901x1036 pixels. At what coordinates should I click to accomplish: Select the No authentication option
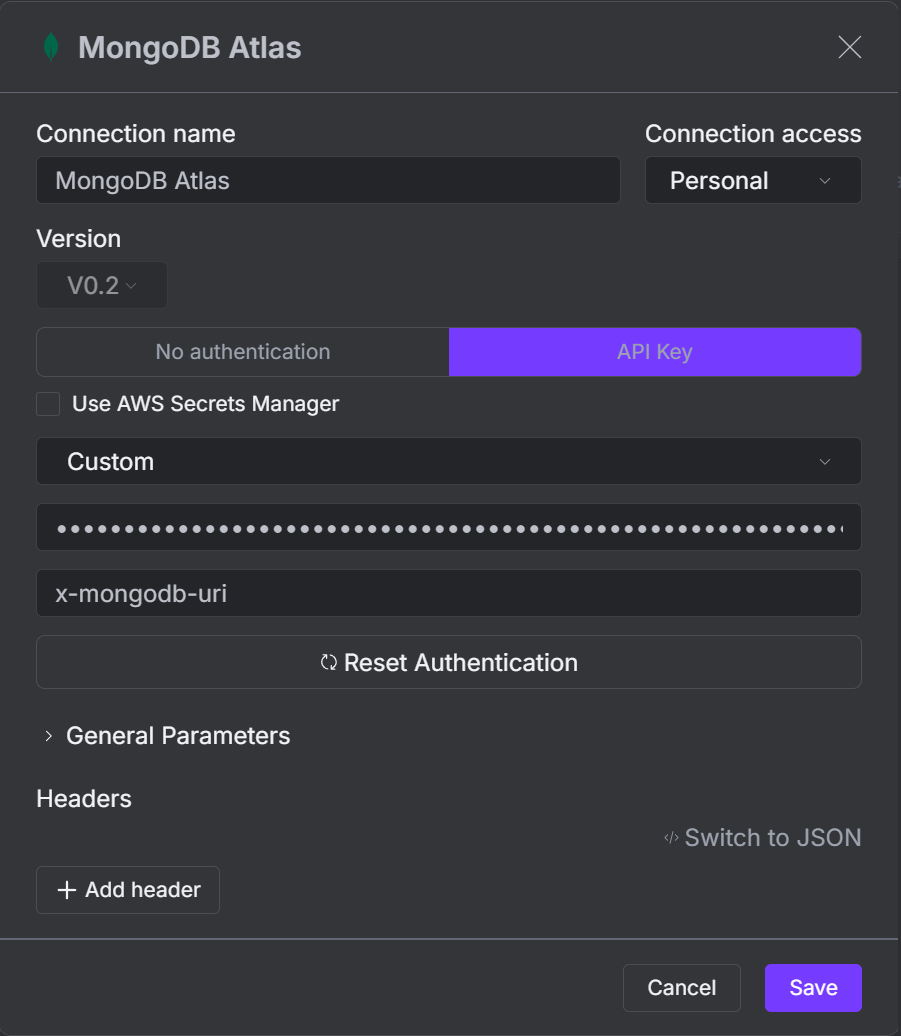[242, 352]
